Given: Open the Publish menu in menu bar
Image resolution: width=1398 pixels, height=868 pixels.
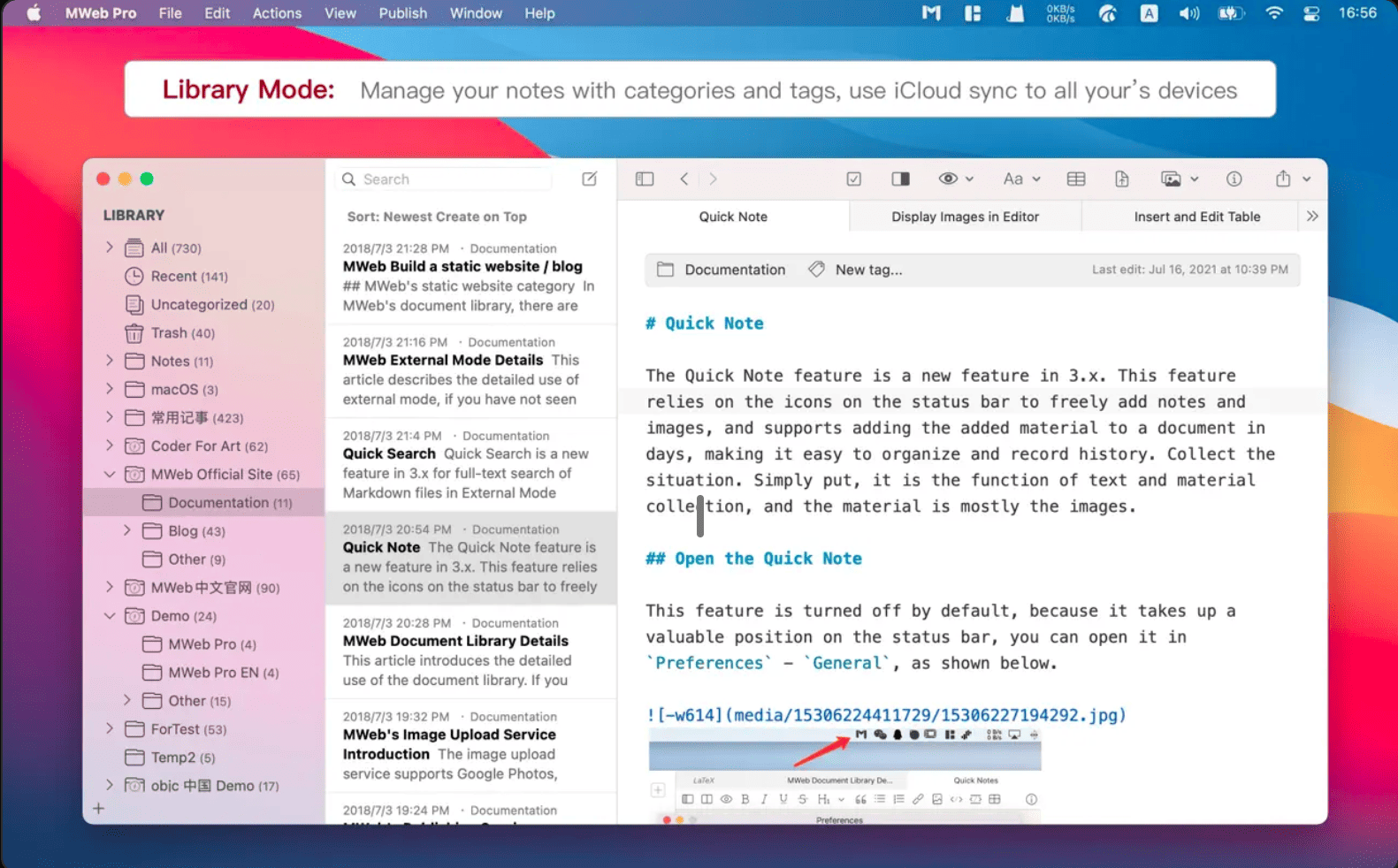Looking at the screenshot, I should [403, 13].
